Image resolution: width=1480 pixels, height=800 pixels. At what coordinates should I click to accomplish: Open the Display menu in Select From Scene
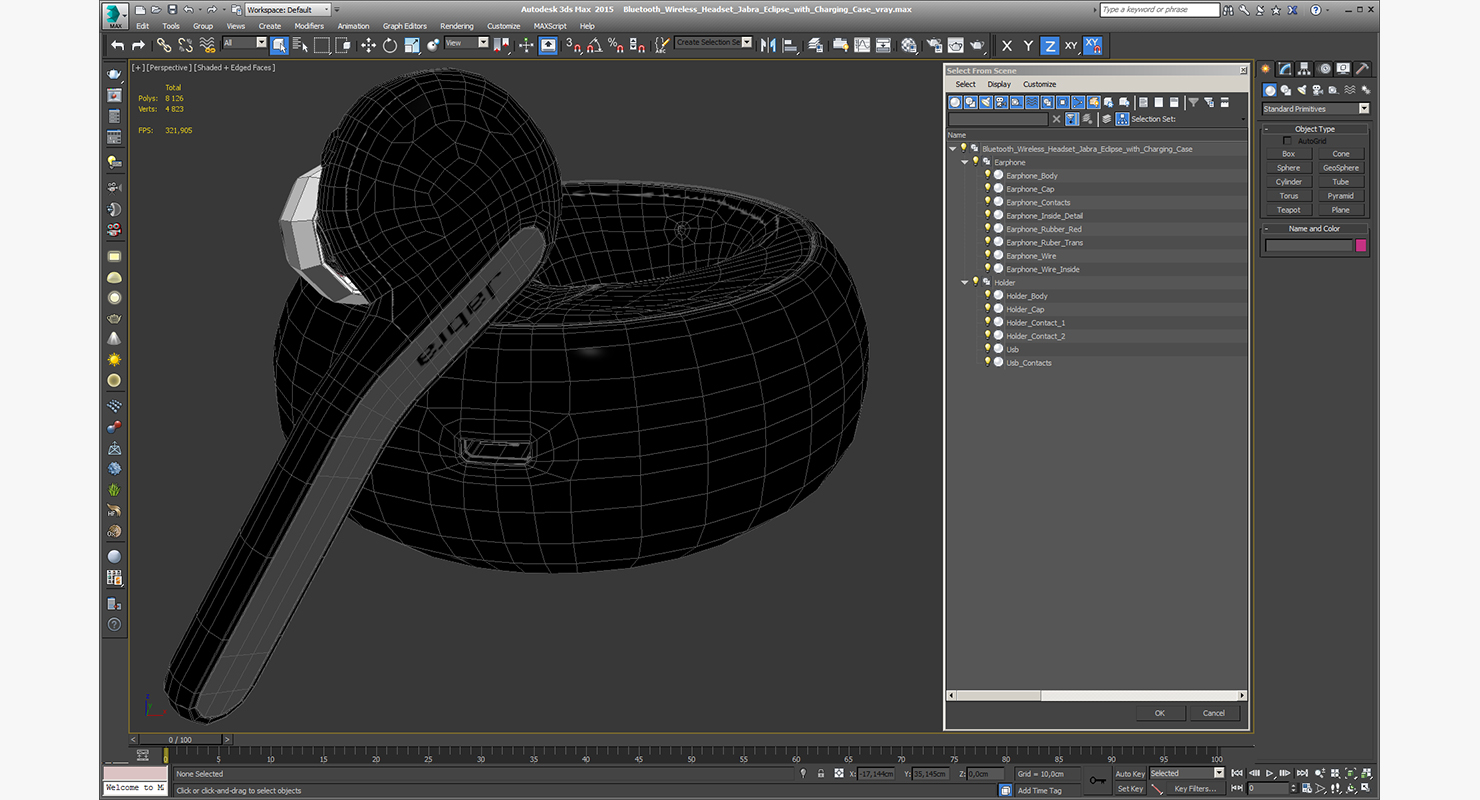[999, 84]
